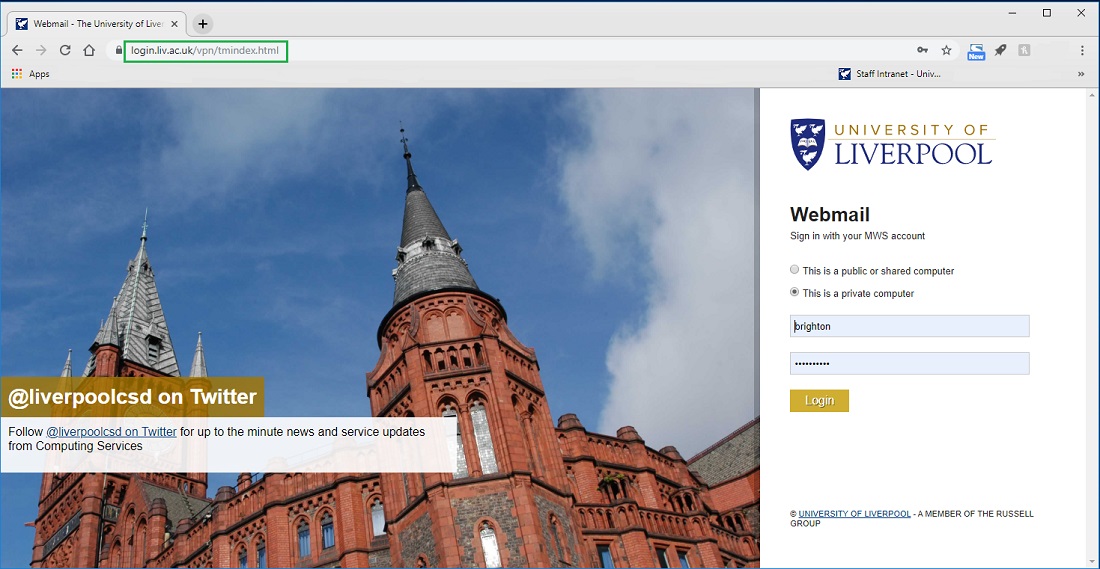
Task: Click the rocket extension icon
Action: pyautogui.click(x=1000, y=51)
